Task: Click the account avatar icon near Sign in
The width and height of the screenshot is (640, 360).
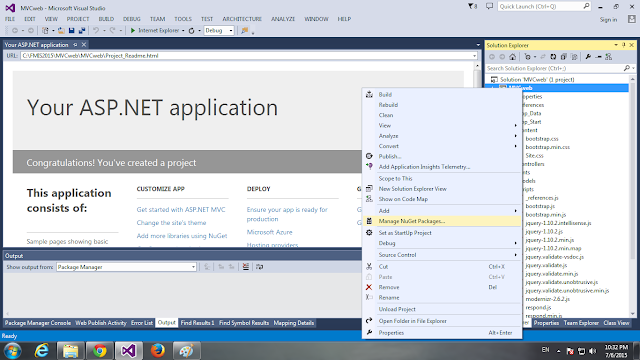Action: click(x=631, y=19)
